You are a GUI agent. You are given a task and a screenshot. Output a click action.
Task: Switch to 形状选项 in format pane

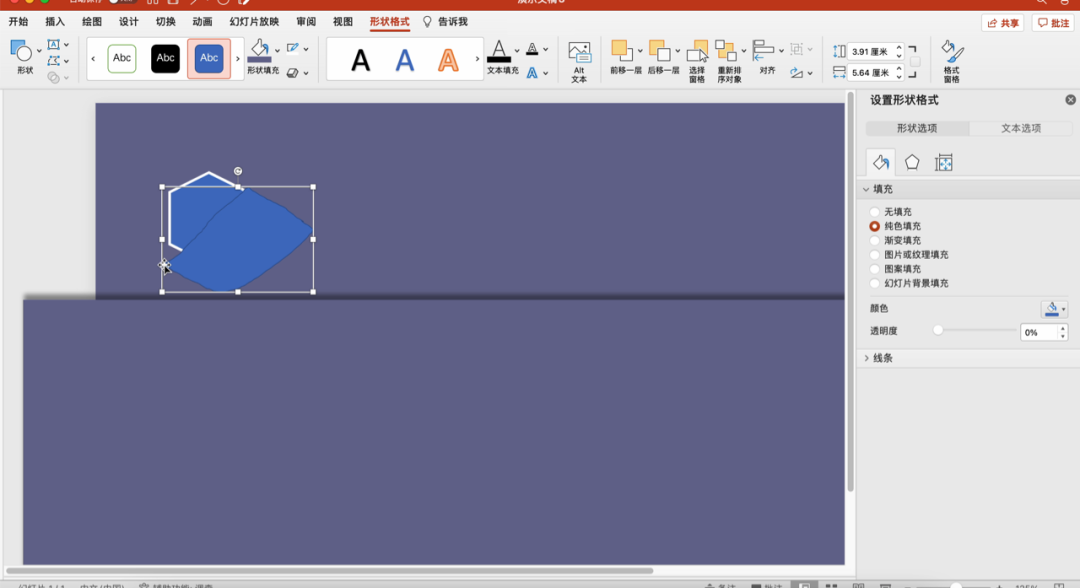pyautogui.click(x=917, y=129)
